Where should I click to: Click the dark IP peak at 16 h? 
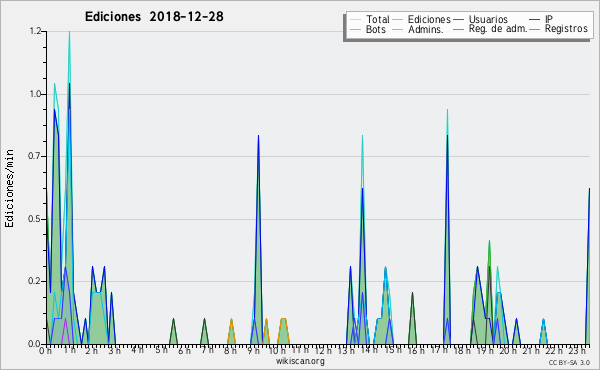tap(412, 293)
